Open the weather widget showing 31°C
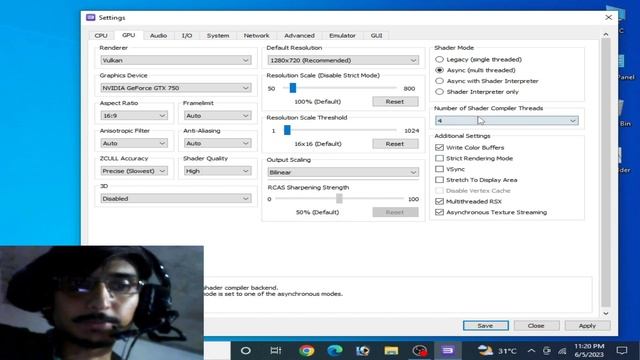The width and height of the screenshot is (640, 360). point(497,351)
